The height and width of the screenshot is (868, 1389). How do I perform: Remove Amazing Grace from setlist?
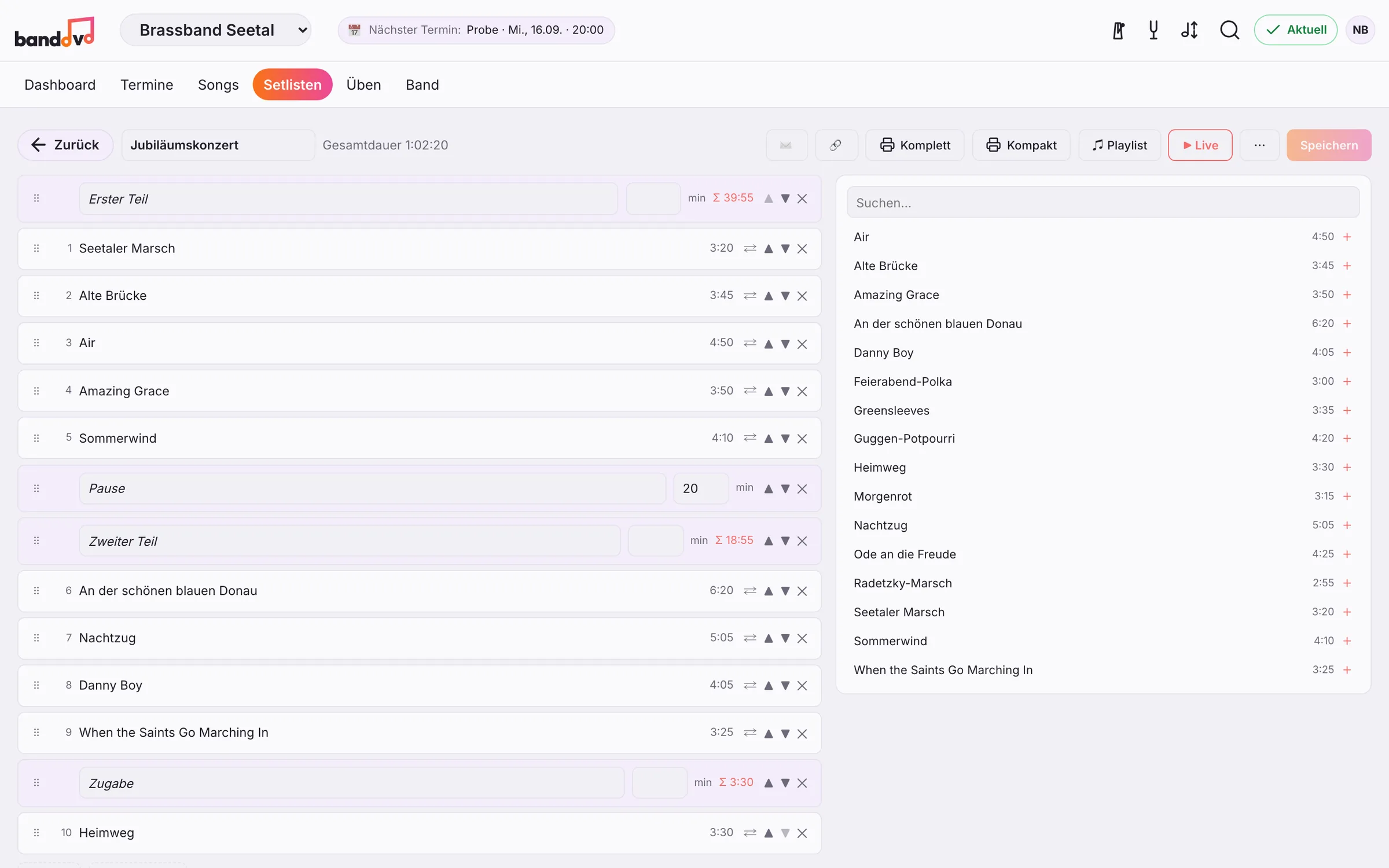(802, 391)
